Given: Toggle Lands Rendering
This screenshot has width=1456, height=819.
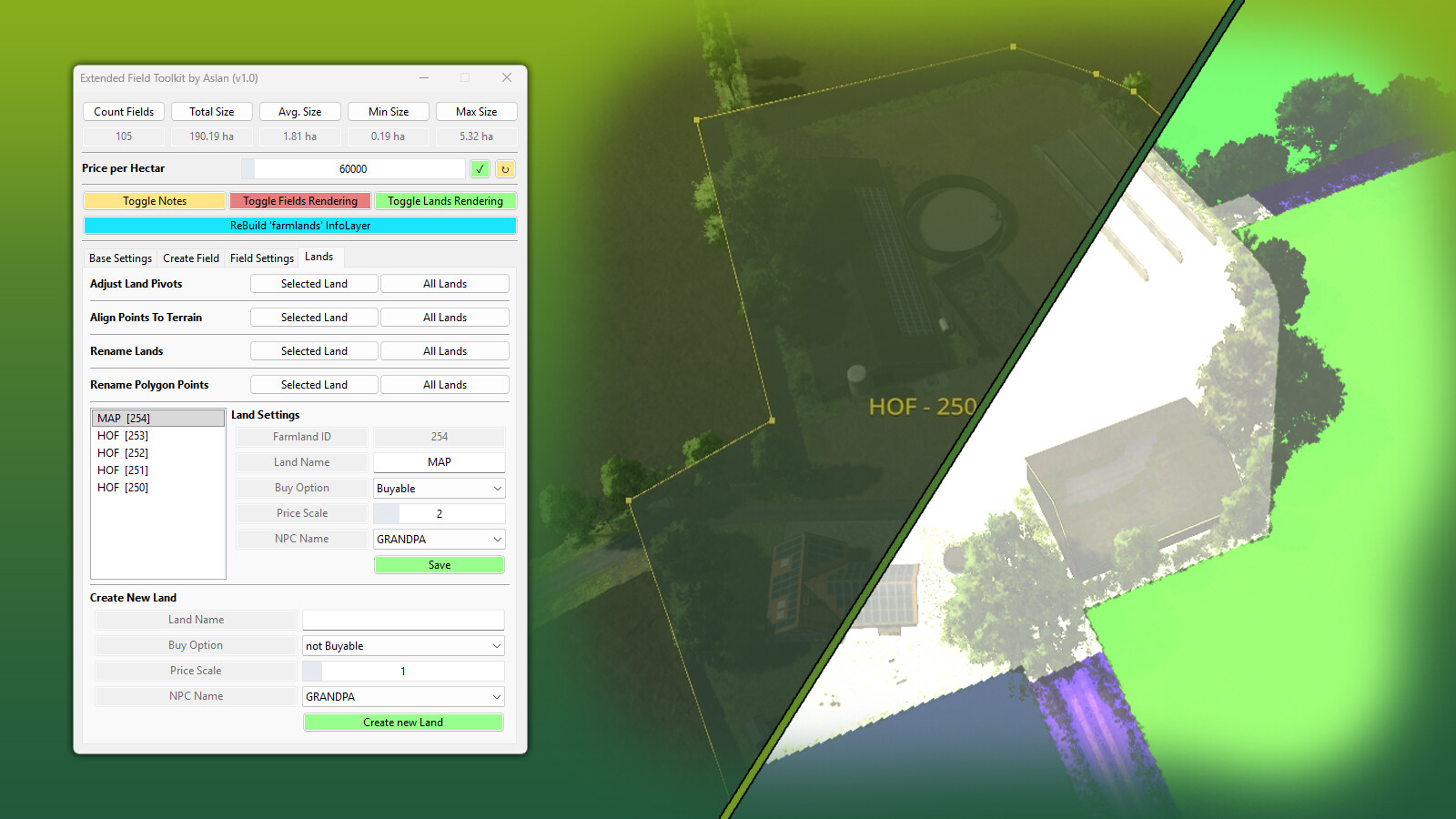Looking at the screenshot, I should click(446, 200).
